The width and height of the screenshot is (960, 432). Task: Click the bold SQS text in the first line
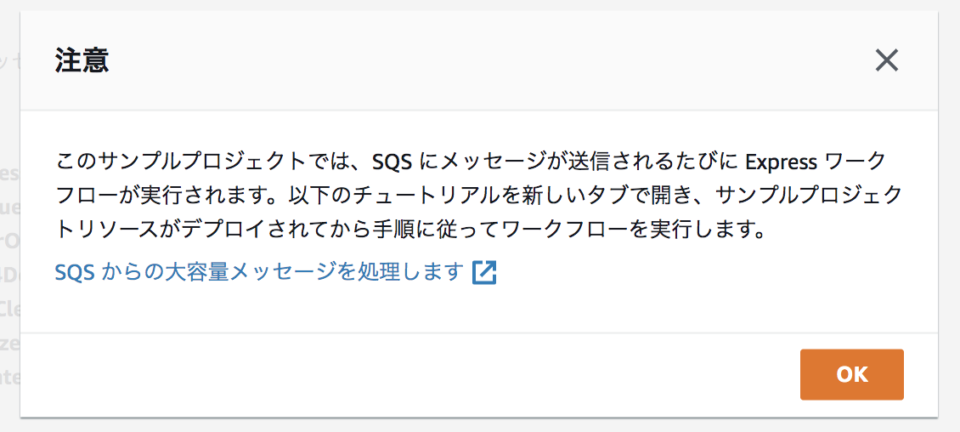point(394,162)
